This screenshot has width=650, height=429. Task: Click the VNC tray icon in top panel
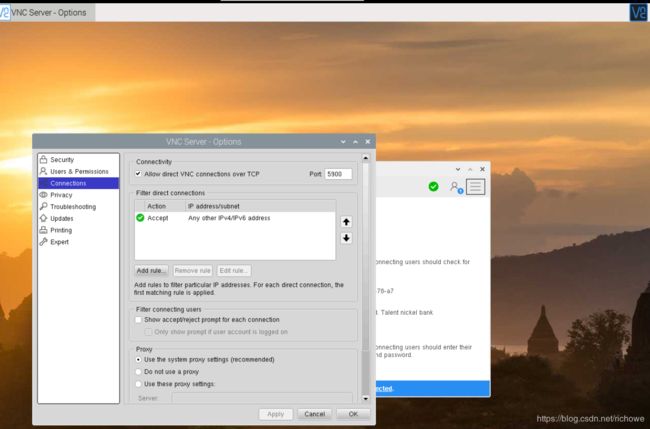point(638,12)
